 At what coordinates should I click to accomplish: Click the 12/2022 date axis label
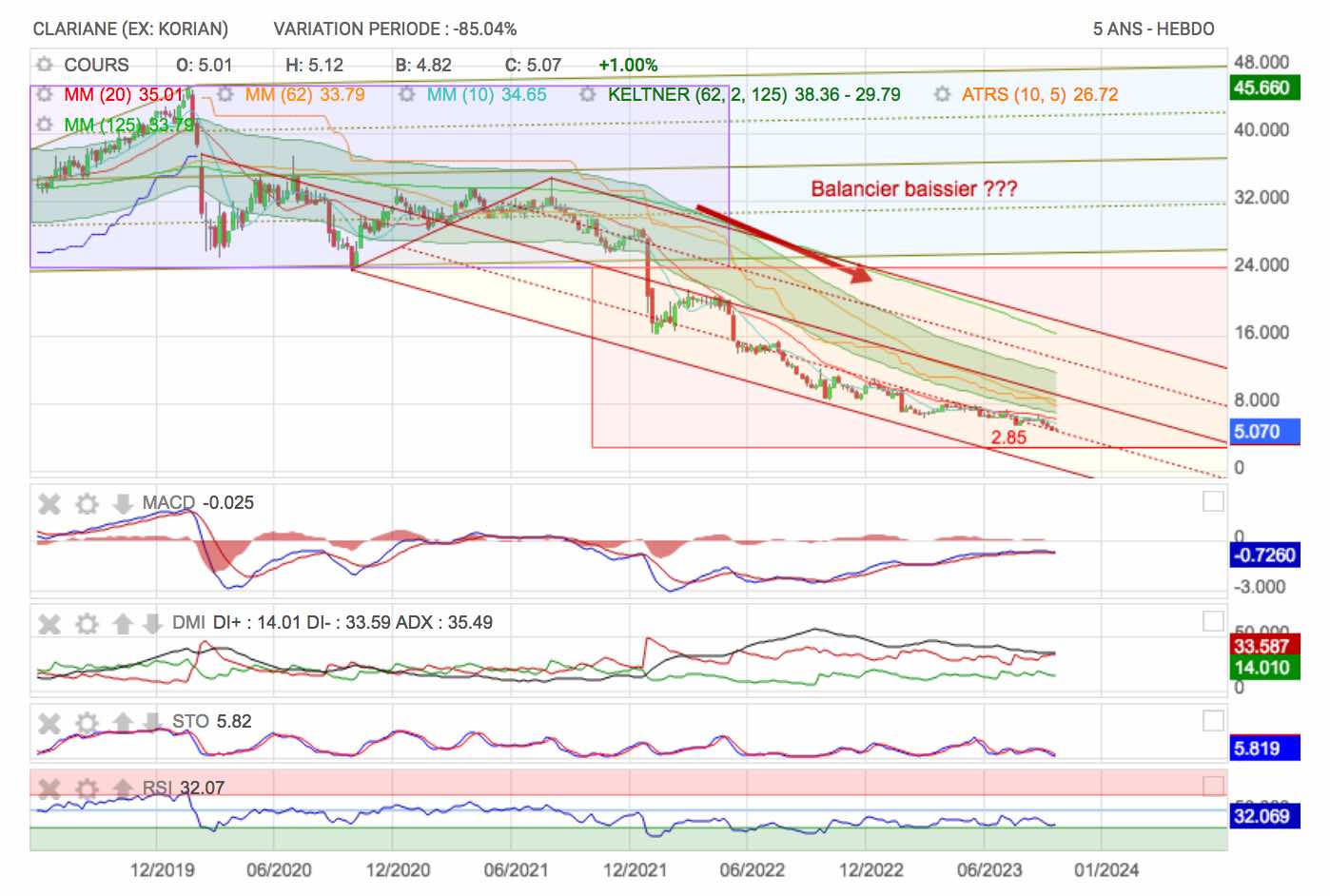pyautogui.click(x=870, y=870)
